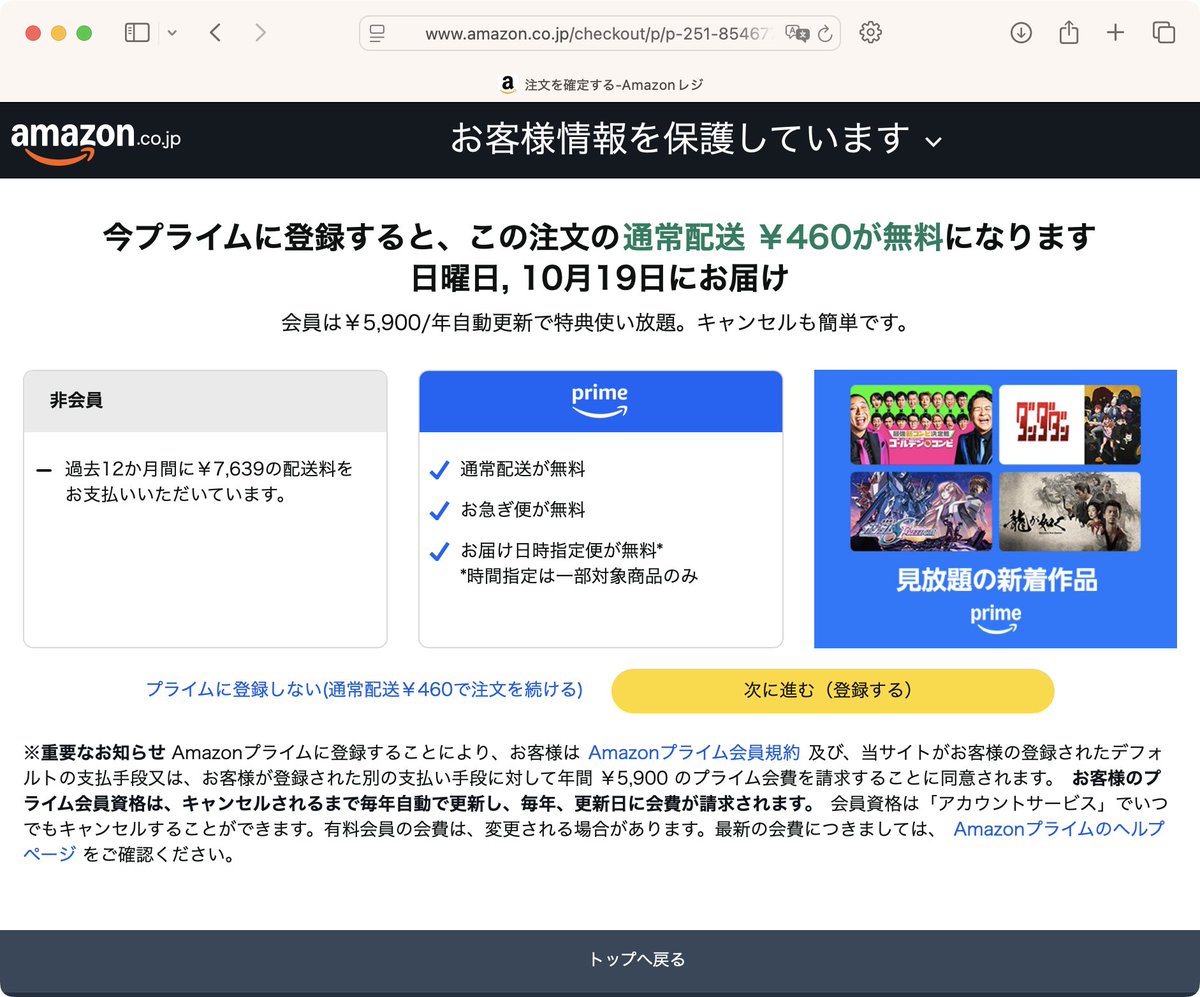The width and height of the screenshot is (1200, 997).
Task: Show the tab overview icon
Action: click(x=1163, y=33)
